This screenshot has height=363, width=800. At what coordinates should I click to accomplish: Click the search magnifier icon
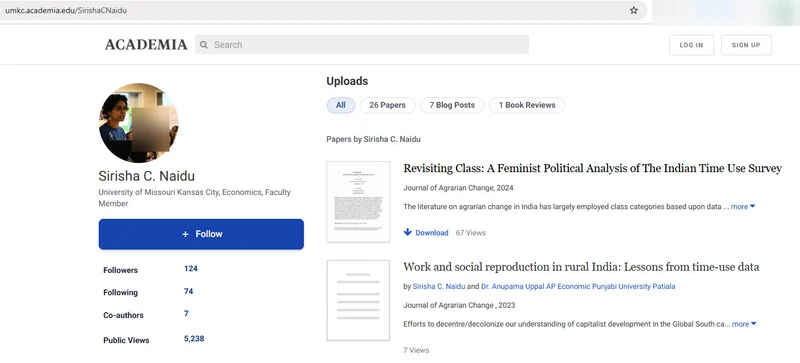(204, 45)
